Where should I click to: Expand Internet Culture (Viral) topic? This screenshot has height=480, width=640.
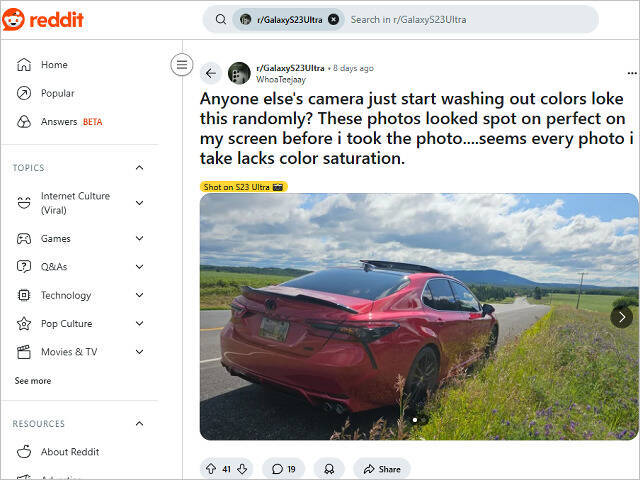pos(139,203)
